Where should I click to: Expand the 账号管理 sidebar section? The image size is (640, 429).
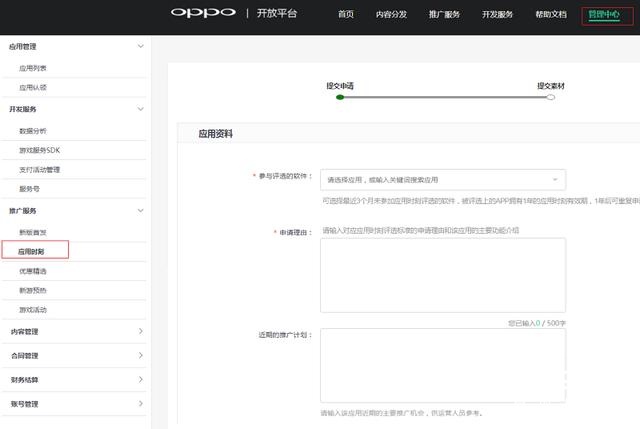coord(140,404)
